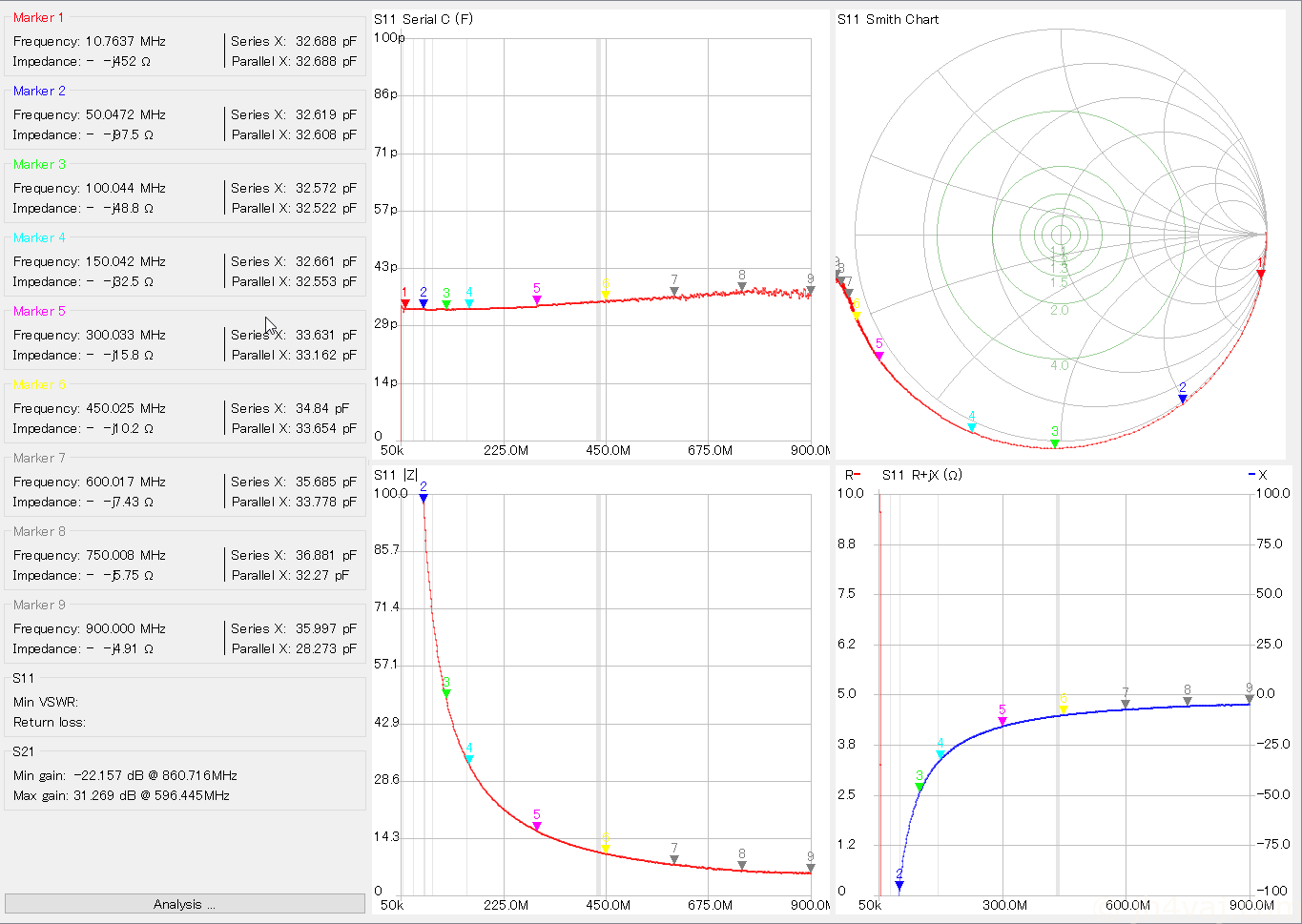This screenshot has width=1302, height=924.
Task: Click the S11 Smith Chart title
Action: pyautogui.click(x=888, y=19)
